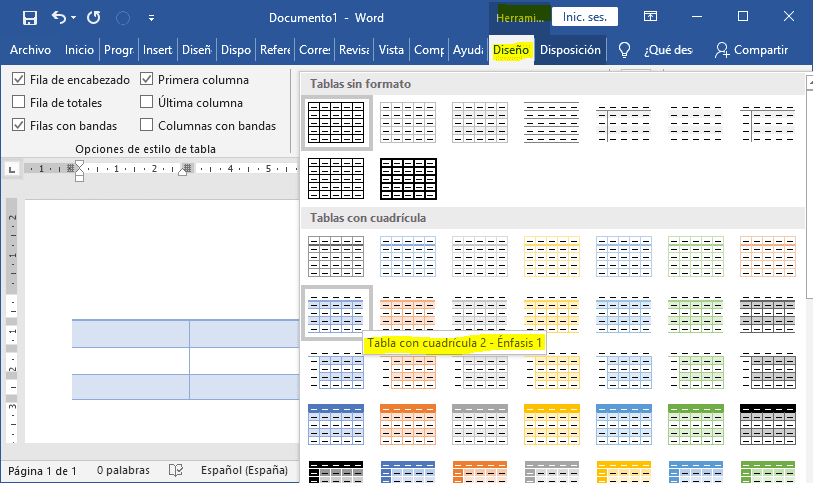The height and width of the screenshot is (483, 813).
Task: Uncheck Fila de encabezado checkbox
Action: pos(18,79)
